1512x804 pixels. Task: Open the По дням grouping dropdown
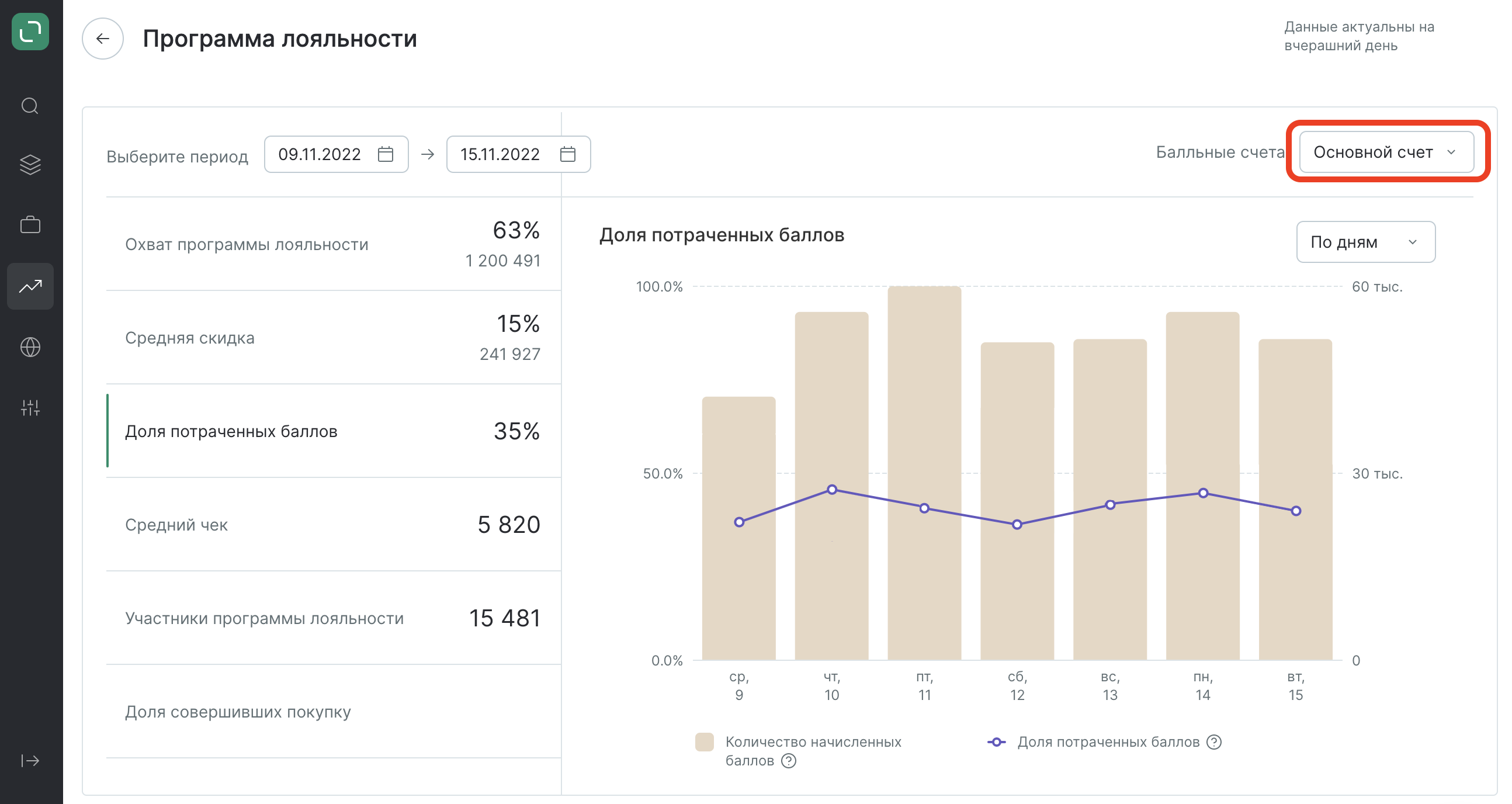coord(1366,242)
